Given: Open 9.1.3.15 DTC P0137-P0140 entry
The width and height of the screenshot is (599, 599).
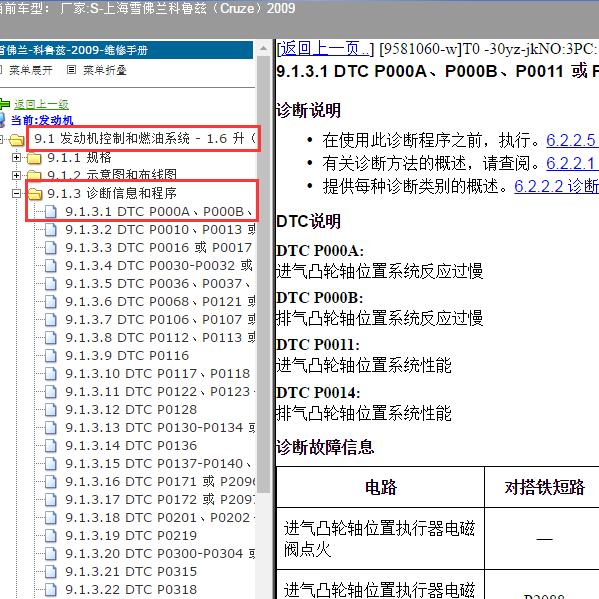Looking at the screenshot, I should pos(158,463).
